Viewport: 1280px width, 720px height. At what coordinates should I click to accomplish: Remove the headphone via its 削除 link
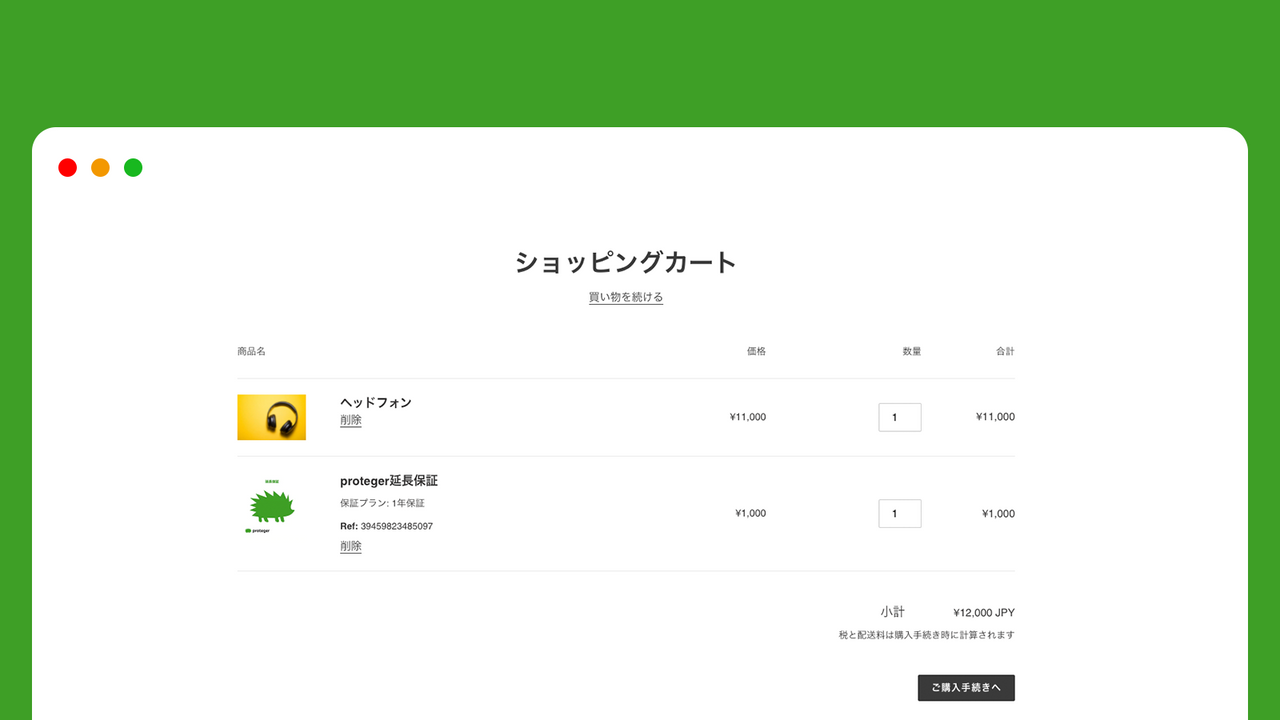pyautogui.click(x=350, y=421)
